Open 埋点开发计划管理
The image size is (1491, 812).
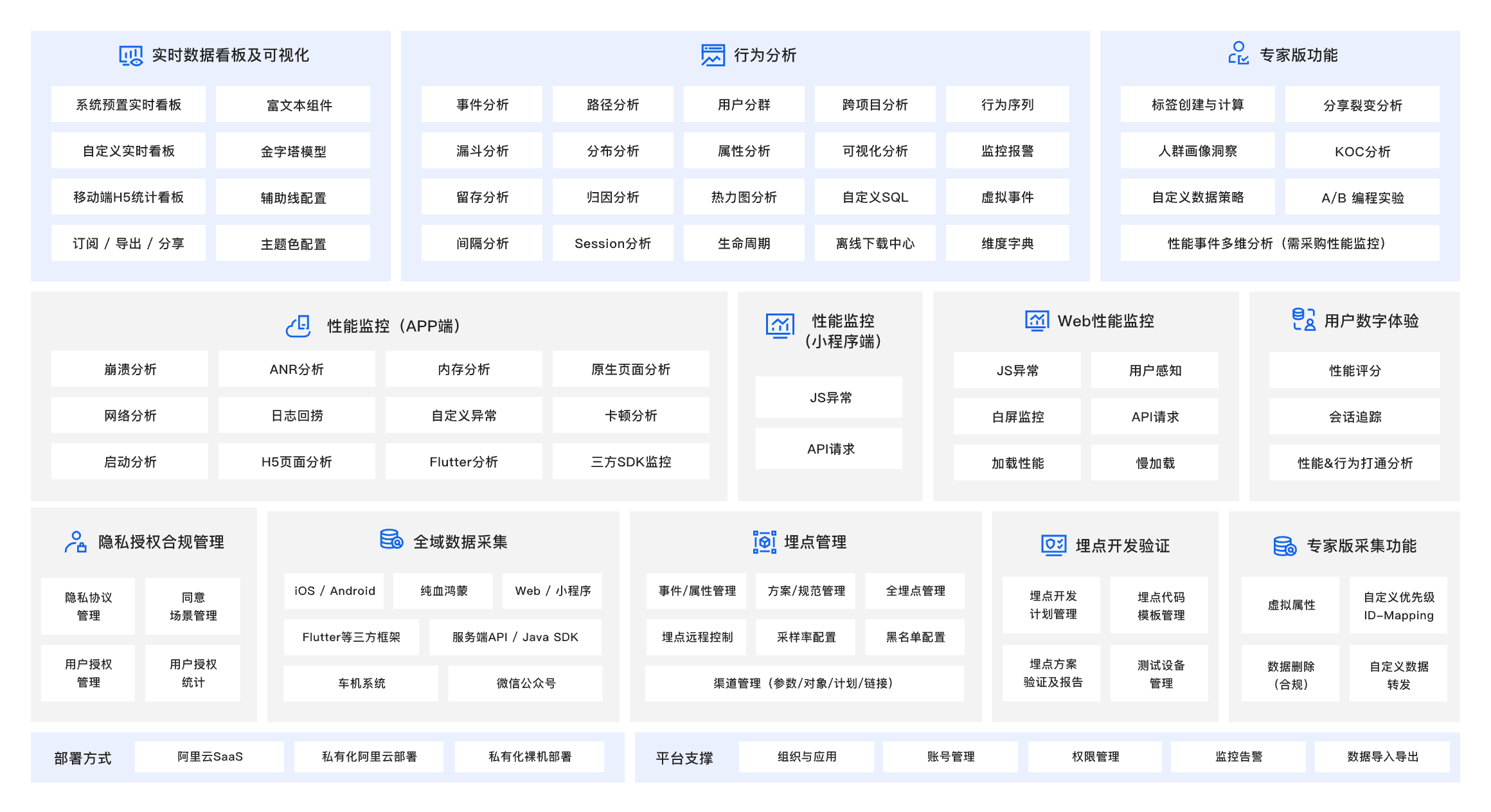pos(1051,605)
